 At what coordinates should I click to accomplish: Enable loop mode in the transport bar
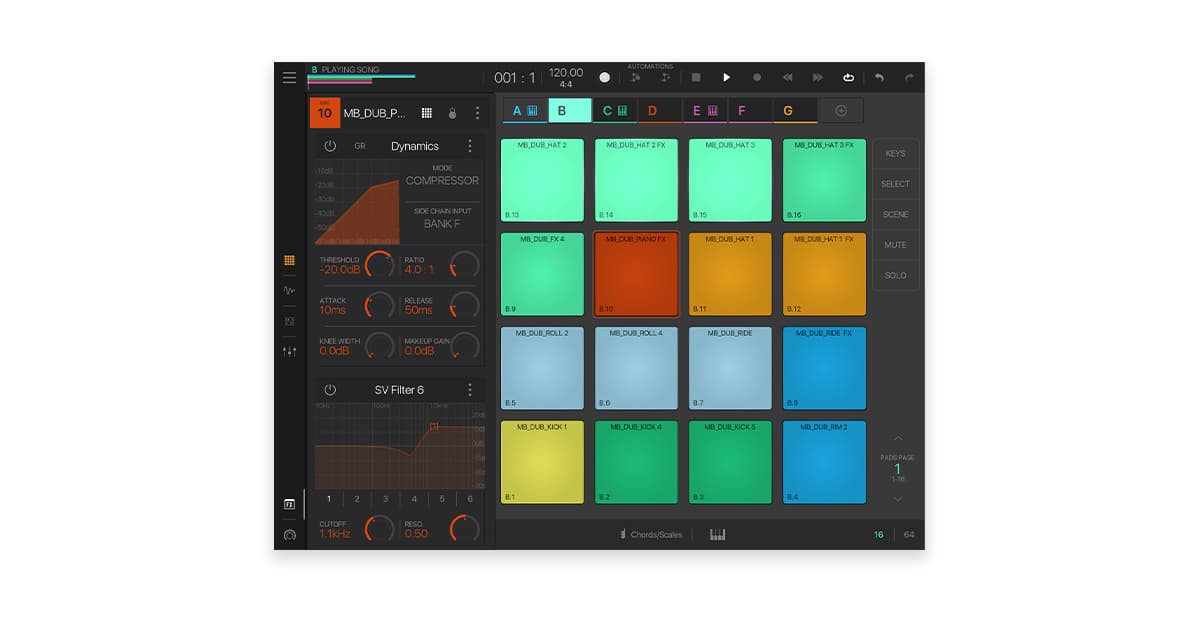point(849,77)
